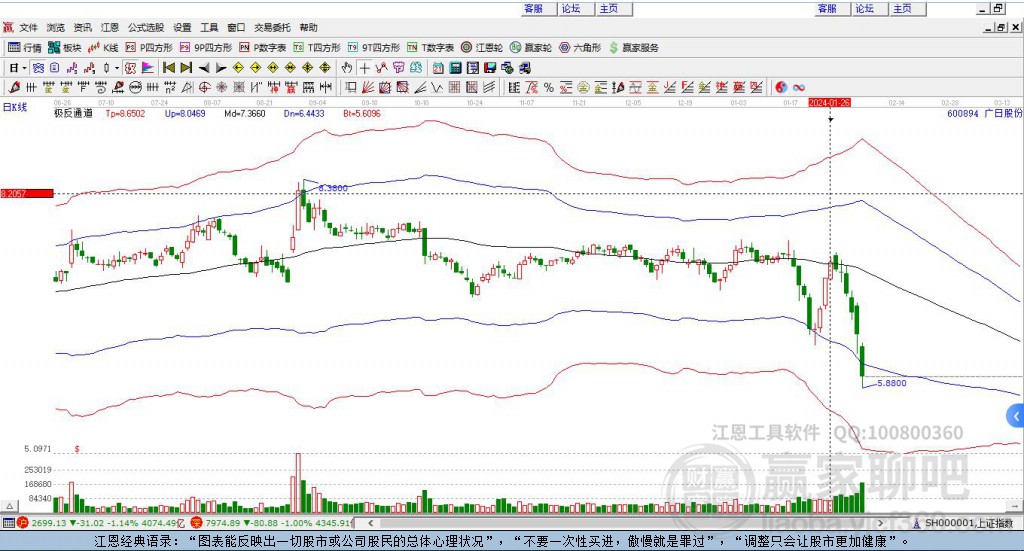Switch to the K线 chart view
1024x551 pixels.
point(103,48)
